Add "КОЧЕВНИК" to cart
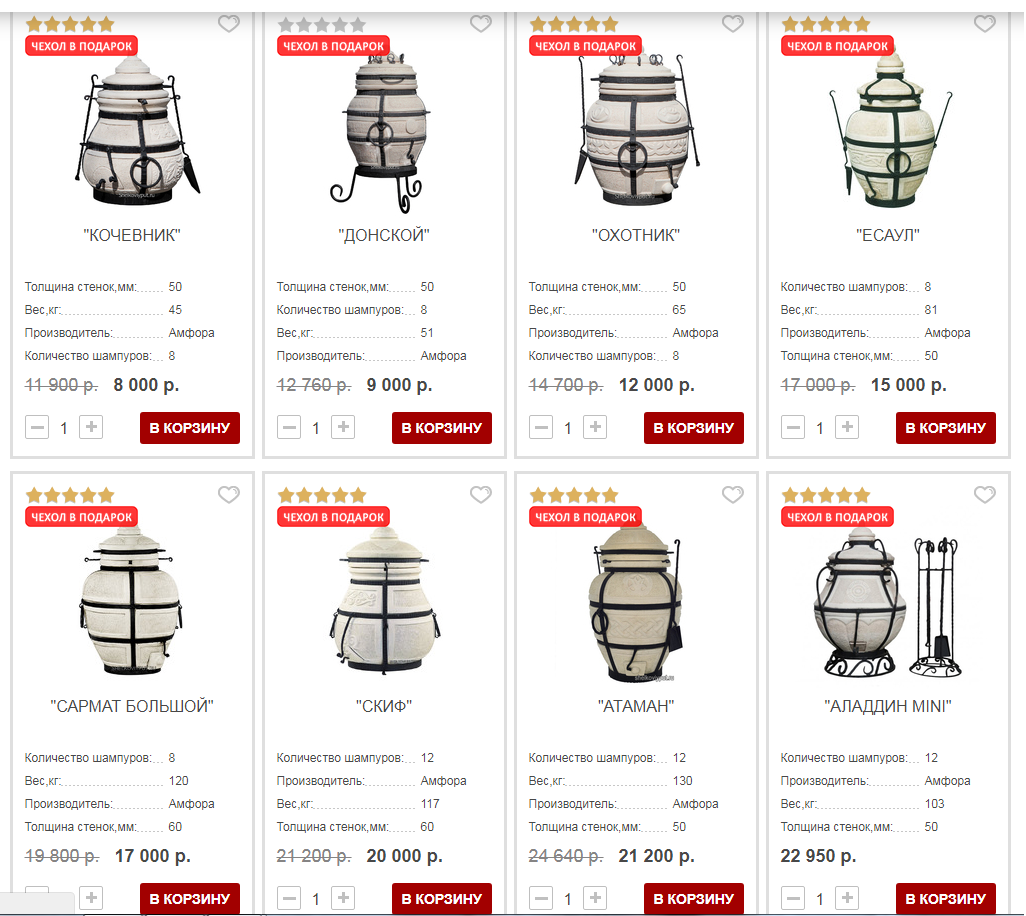Viewport: 1026px width, 916px height. click(x=190, y=428)
